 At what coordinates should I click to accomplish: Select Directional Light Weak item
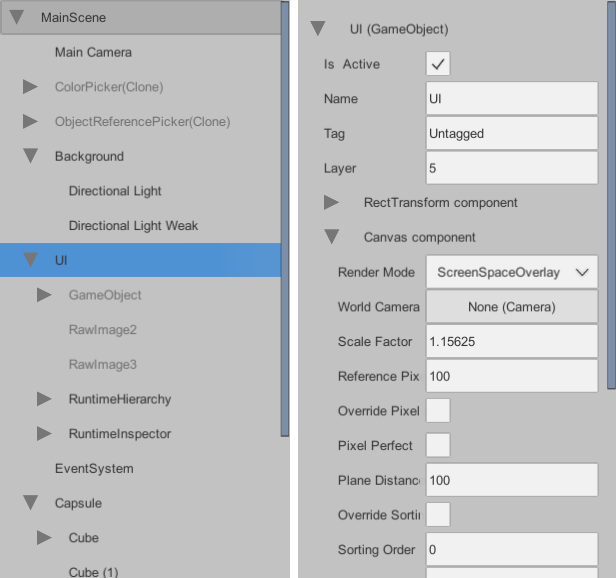tap(133, 226)
